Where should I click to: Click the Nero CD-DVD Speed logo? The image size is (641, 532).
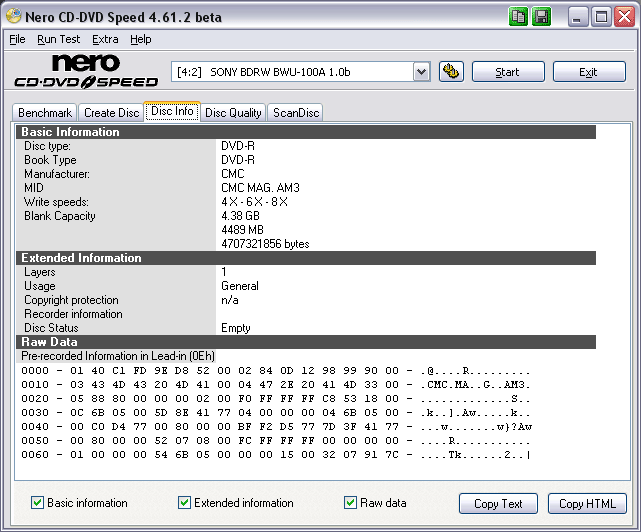pos(86,72)
